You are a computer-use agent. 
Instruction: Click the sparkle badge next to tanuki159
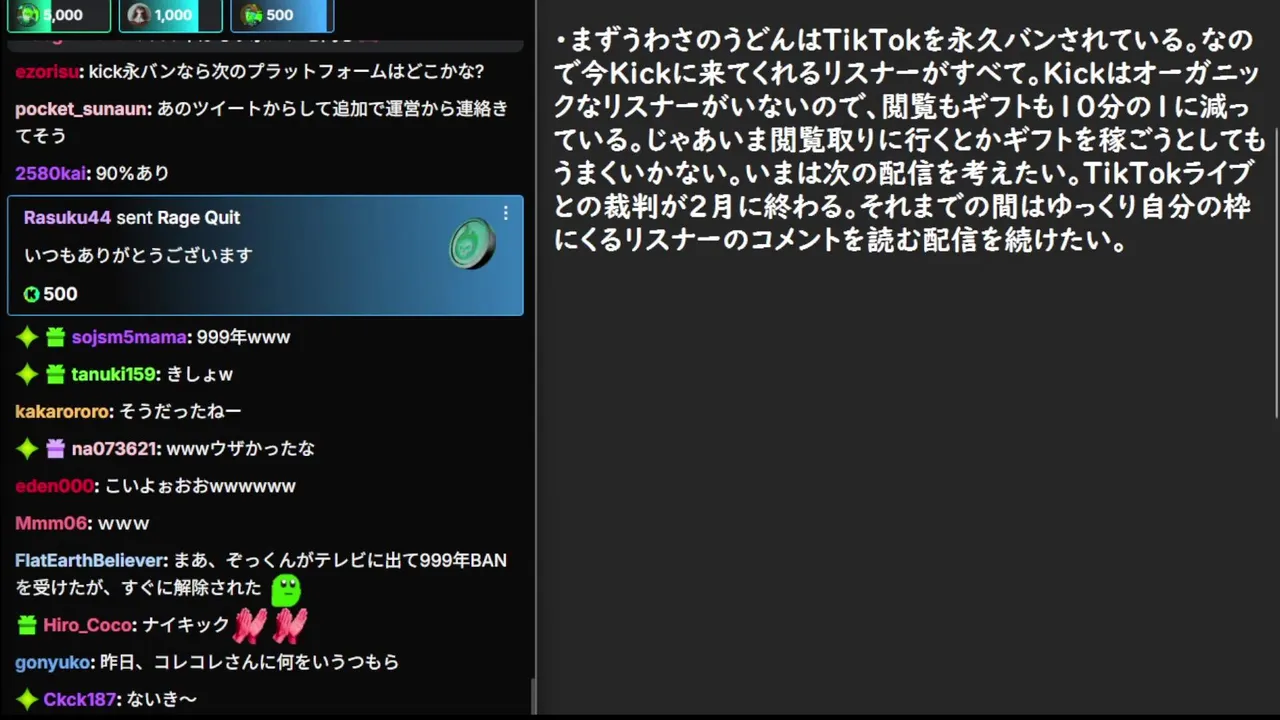click(27, 374)
